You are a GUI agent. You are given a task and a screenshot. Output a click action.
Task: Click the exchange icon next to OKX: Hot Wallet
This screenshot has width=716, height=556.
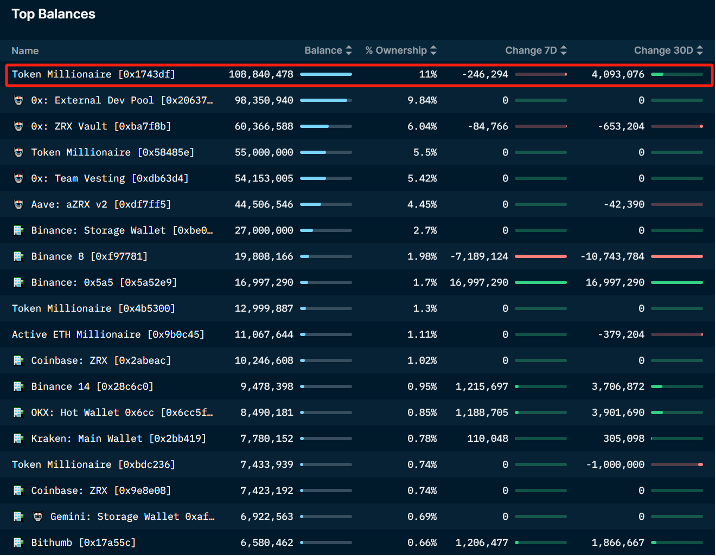(x=18, y=413)
